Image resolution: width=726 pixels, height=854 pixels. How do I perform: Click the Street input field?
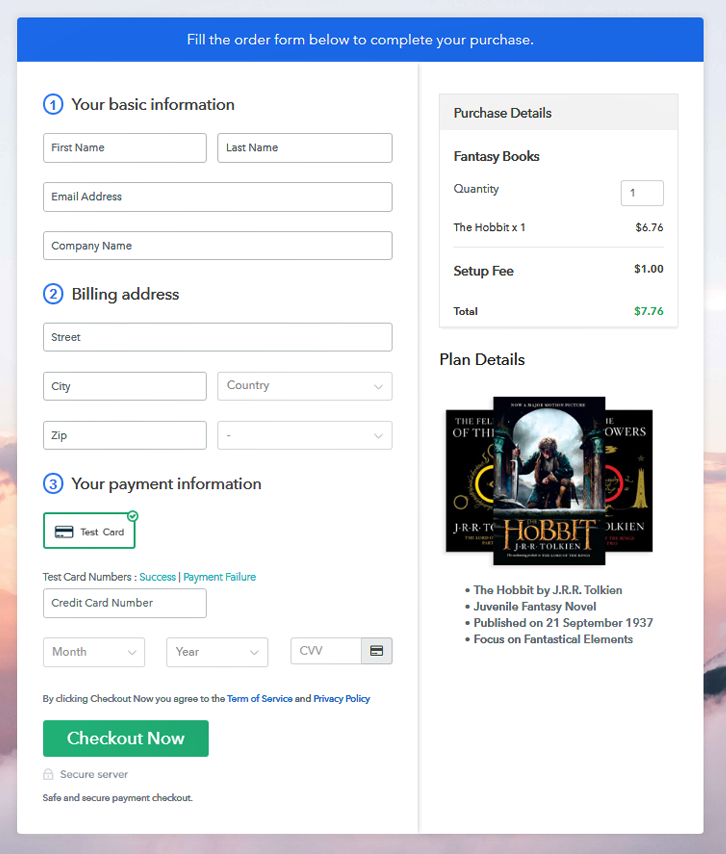click(217, 337)
